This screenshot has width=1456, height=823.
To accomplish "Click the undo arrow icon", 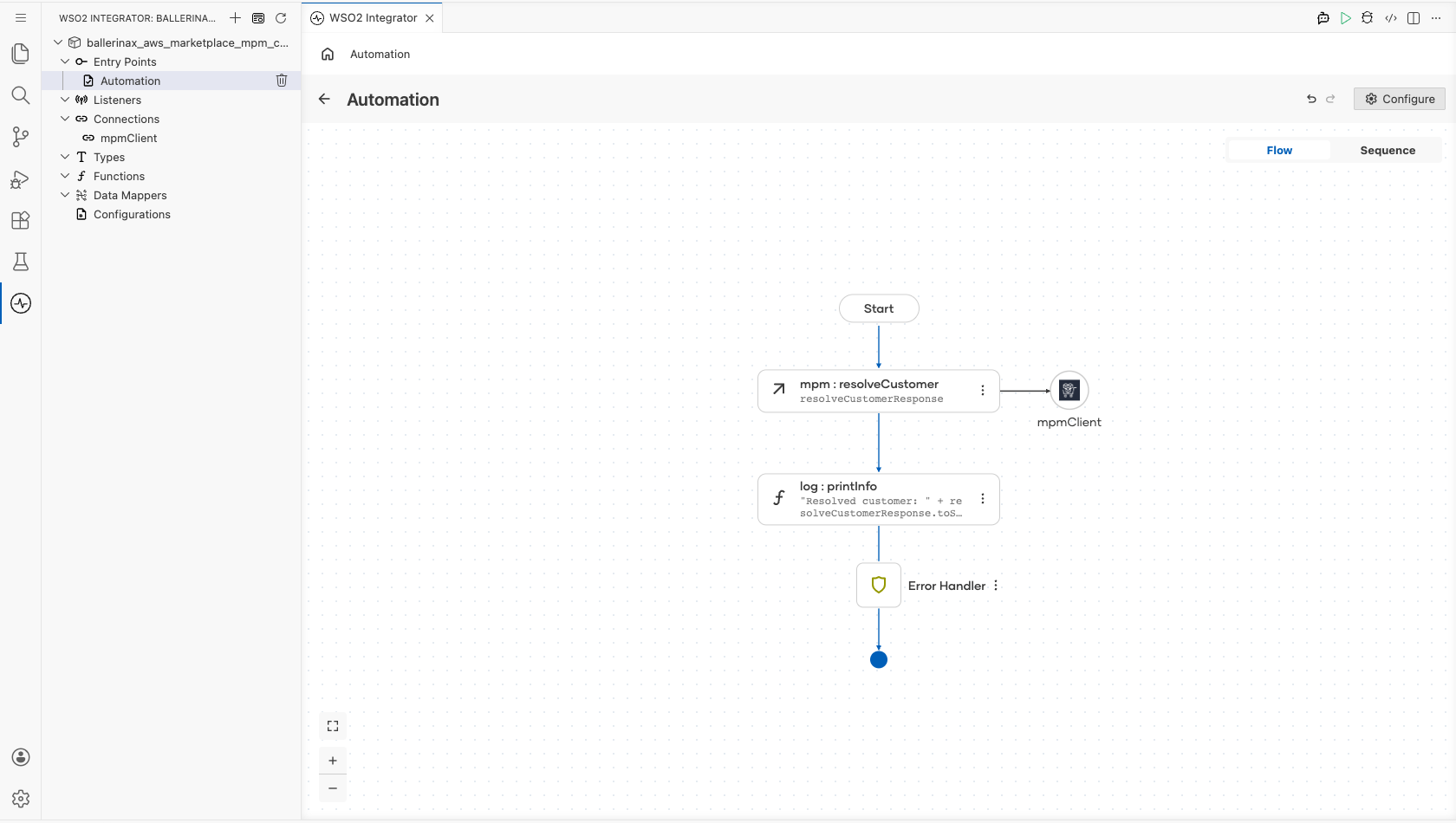I will 1311,99.
